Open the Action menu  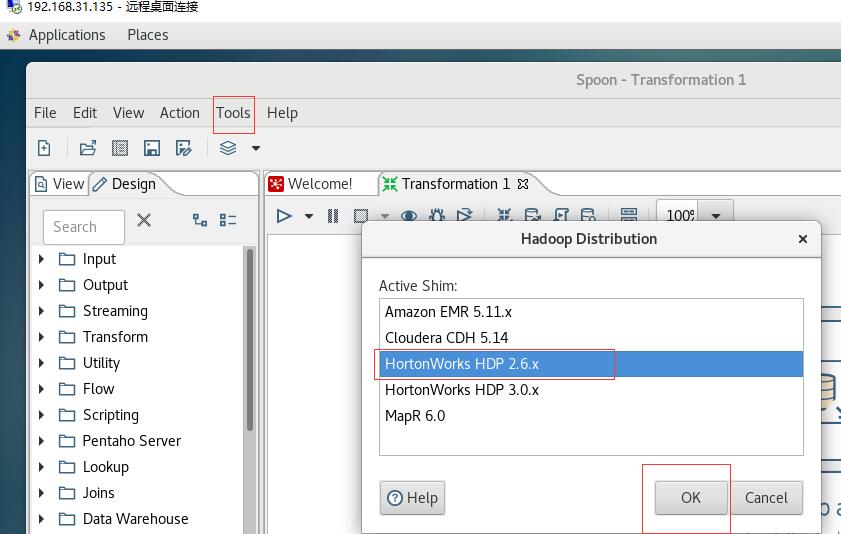[x=180, y=113]
